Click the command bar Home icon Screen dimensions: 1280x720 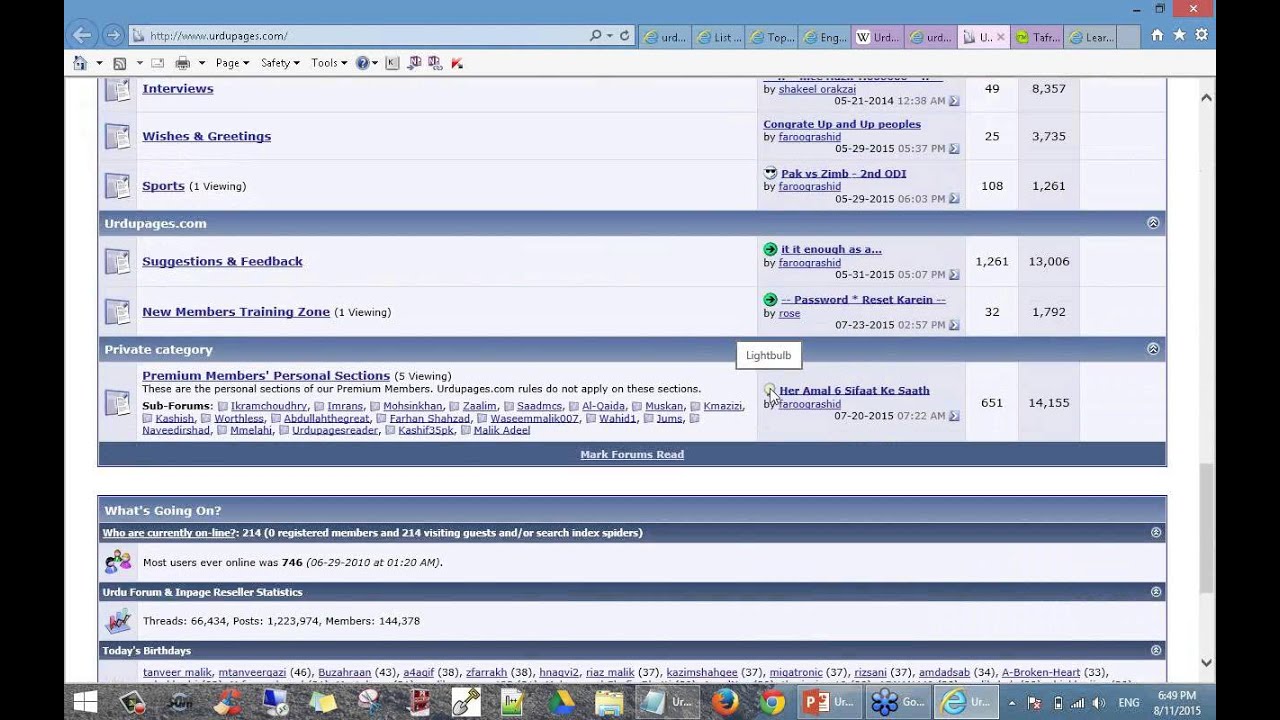[80, 63]
